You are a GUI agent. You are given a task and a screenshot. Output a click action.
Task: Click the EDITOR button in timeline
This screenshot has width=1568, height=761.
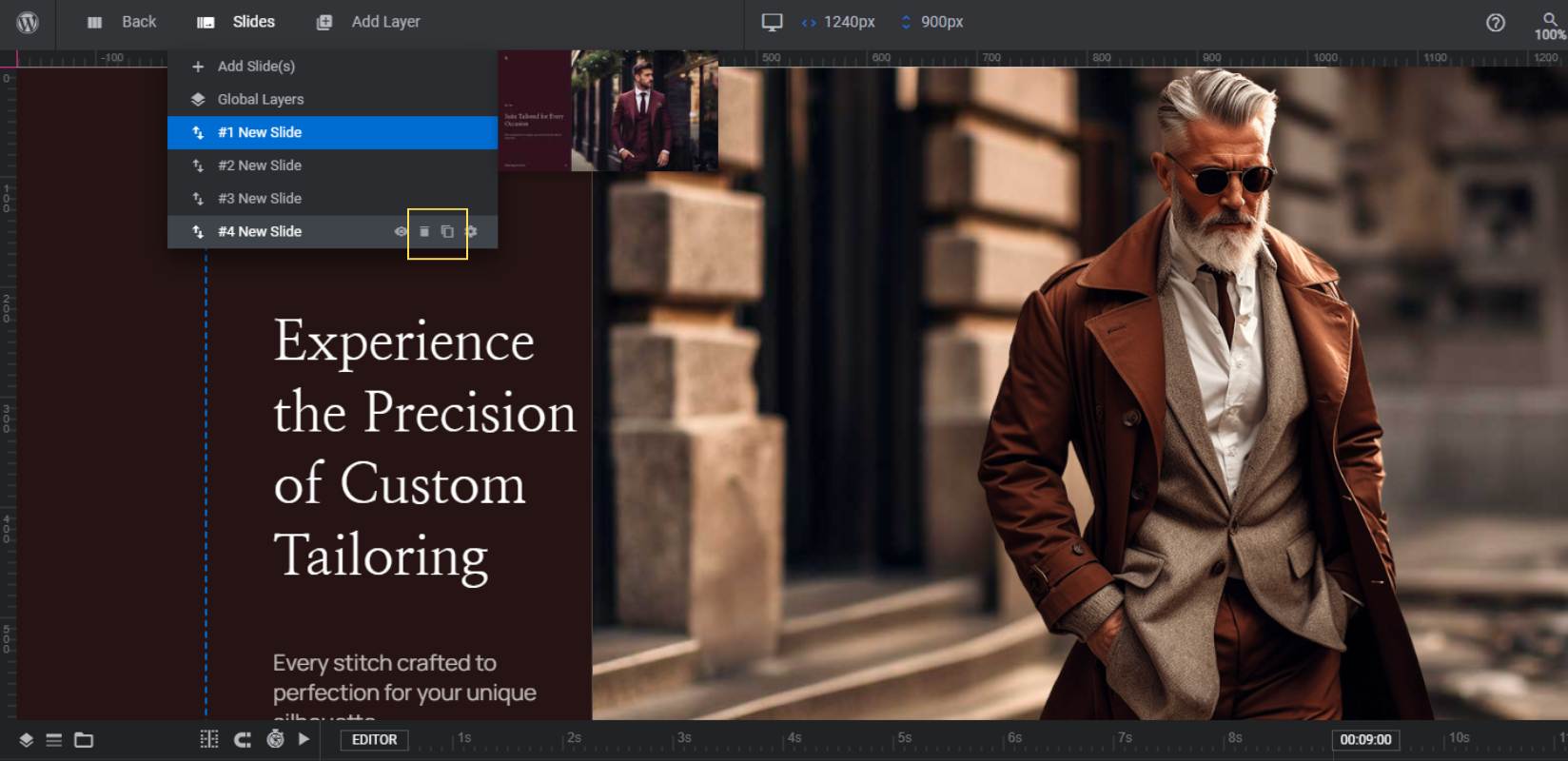point(375,740)
